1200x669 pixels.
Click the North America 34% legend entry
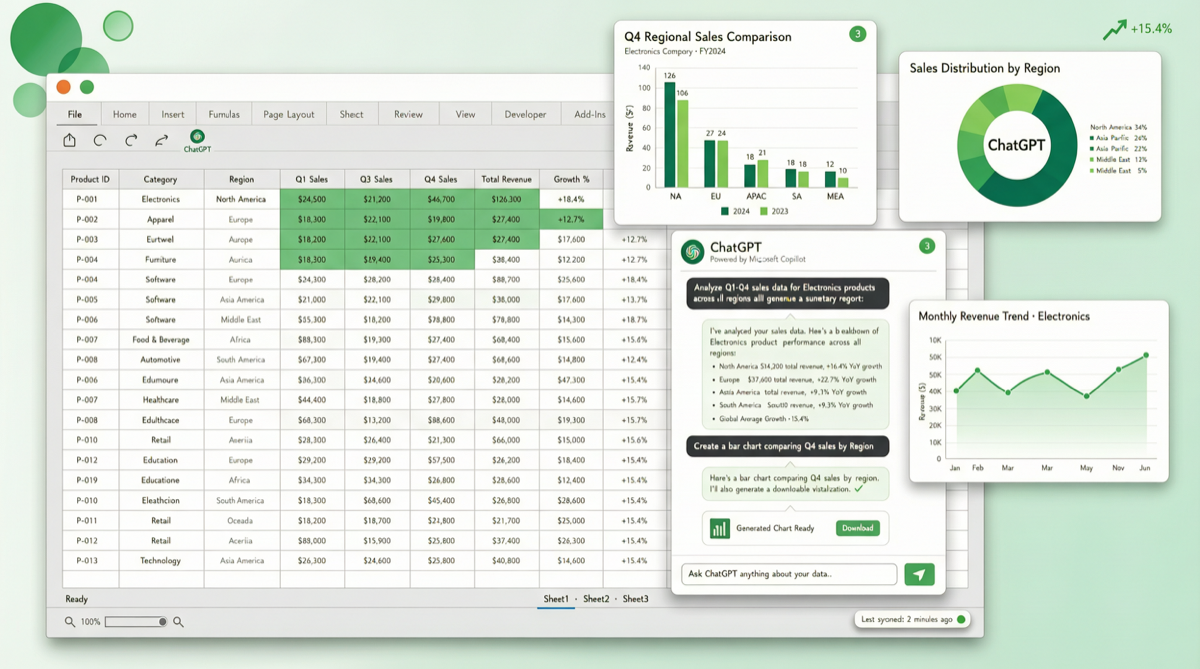click(x=1118, y=128)
